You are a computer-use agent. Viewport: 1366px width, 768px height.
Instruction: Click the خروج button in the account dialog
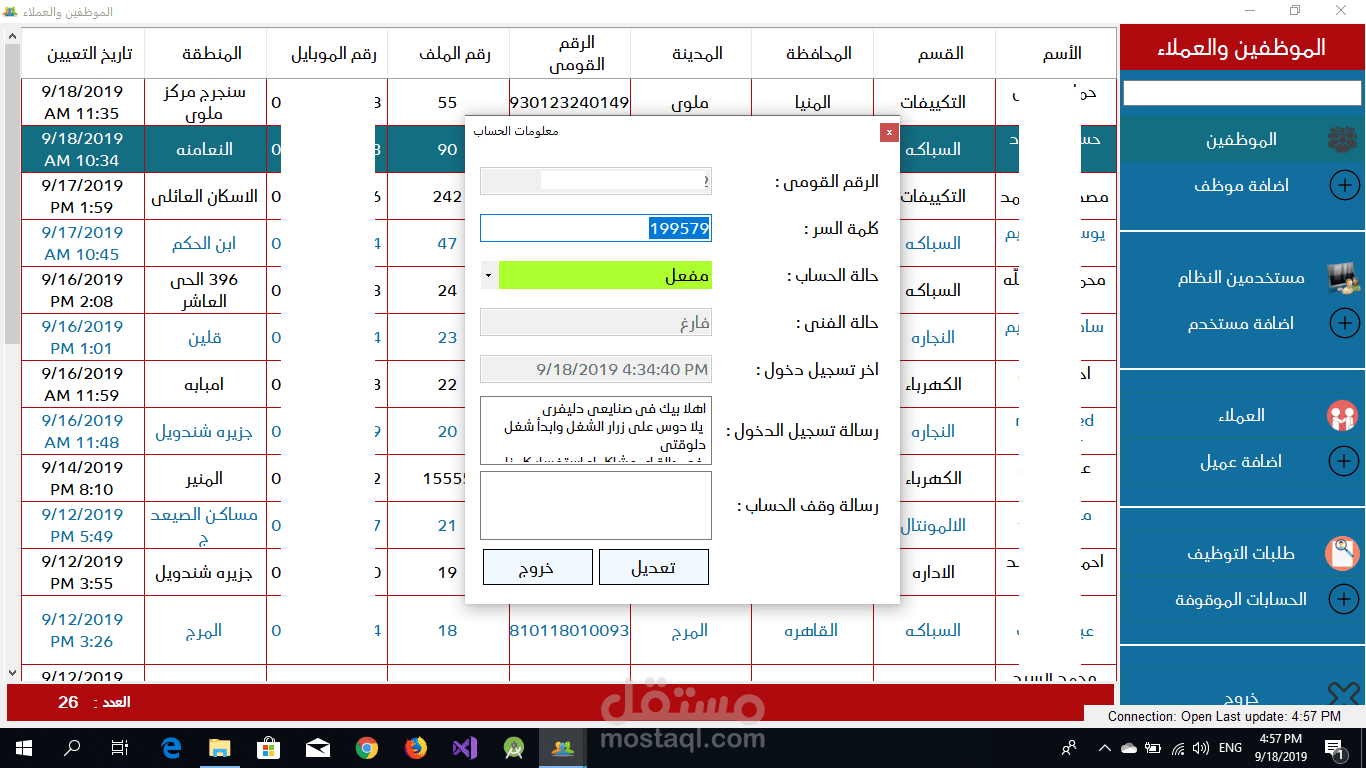tap(538, 567)
